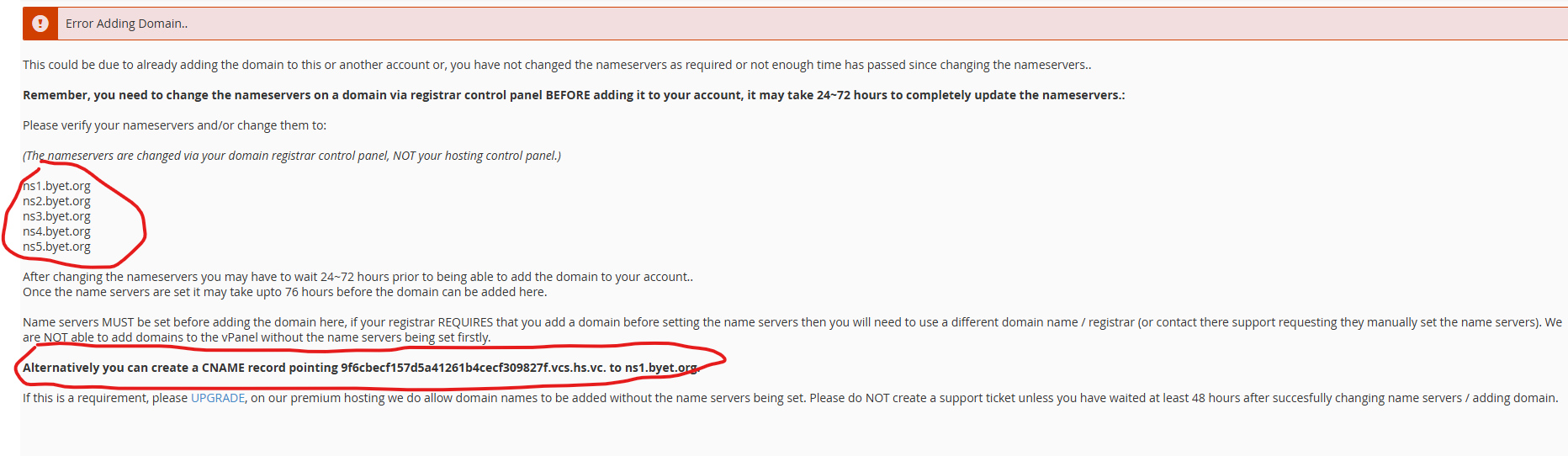Viewport: 1568px width, 456px height.
Task: Click the "This could be due to" paragraph
Action: click(x=555, y=65)
